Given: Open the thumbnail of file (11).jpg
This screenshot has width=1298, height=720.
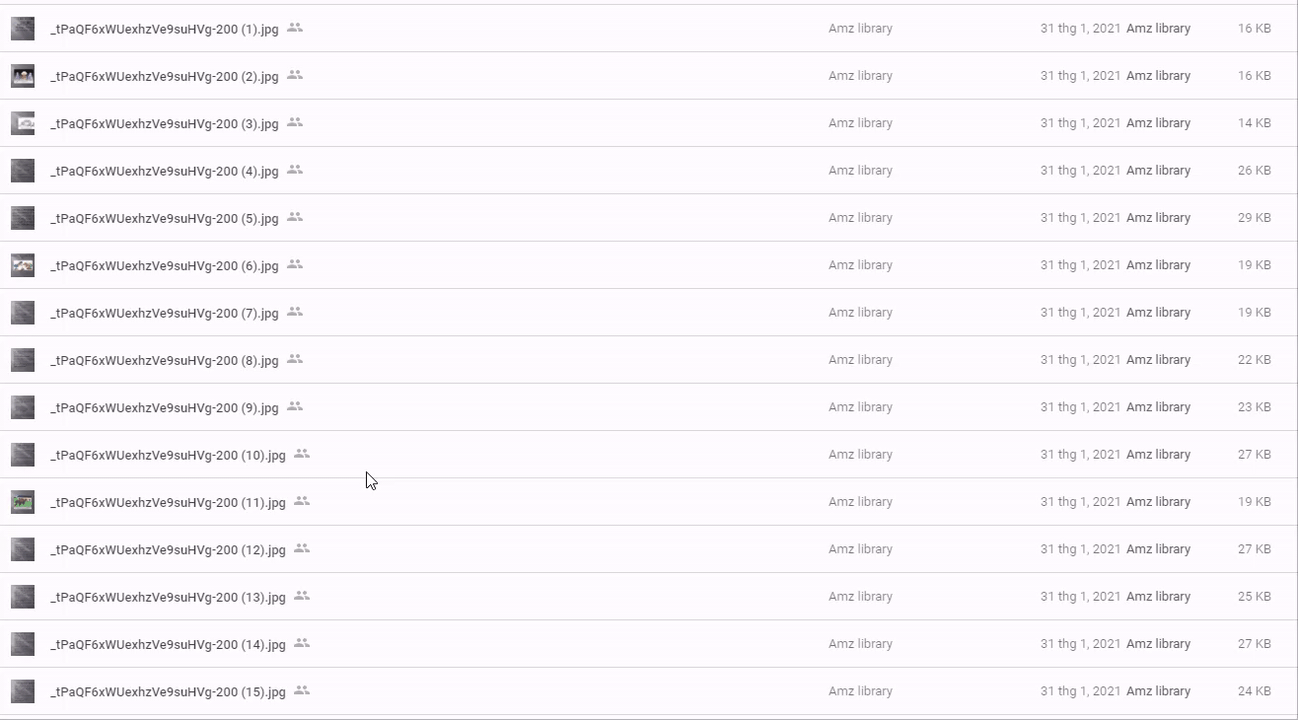Looking at the screenshot, I should click(x=23, y=502).
